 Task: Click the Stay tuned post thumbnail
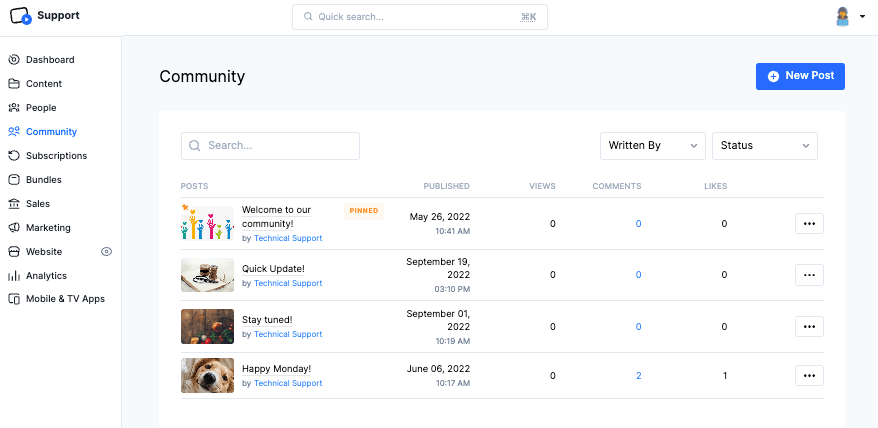pos(207,327)
